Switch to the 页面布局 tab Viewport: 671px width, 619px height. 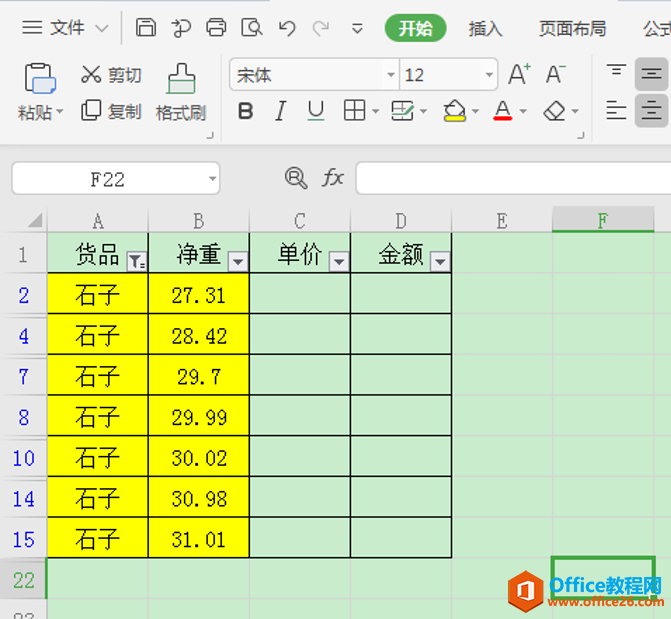[573, 29]
